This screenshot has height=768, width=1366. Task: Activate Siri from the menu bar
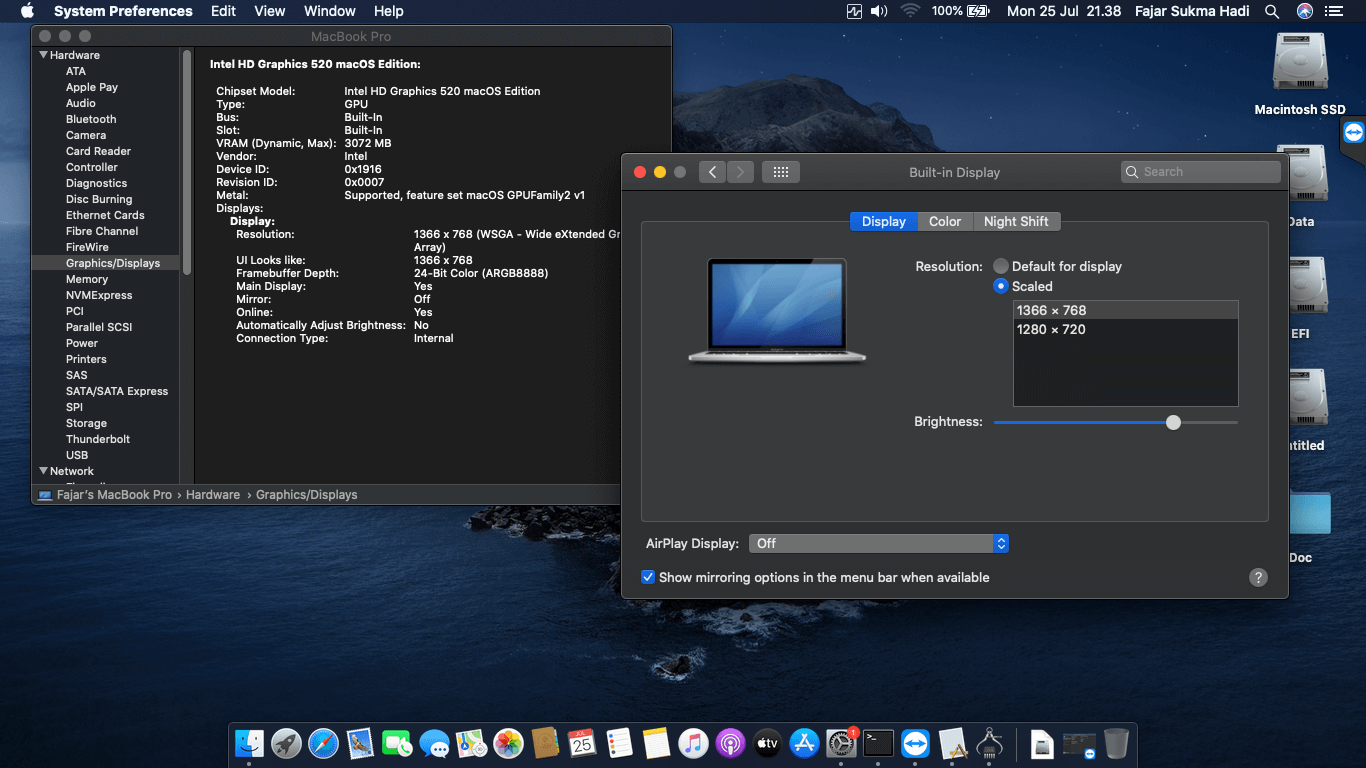click(1304, 11)
